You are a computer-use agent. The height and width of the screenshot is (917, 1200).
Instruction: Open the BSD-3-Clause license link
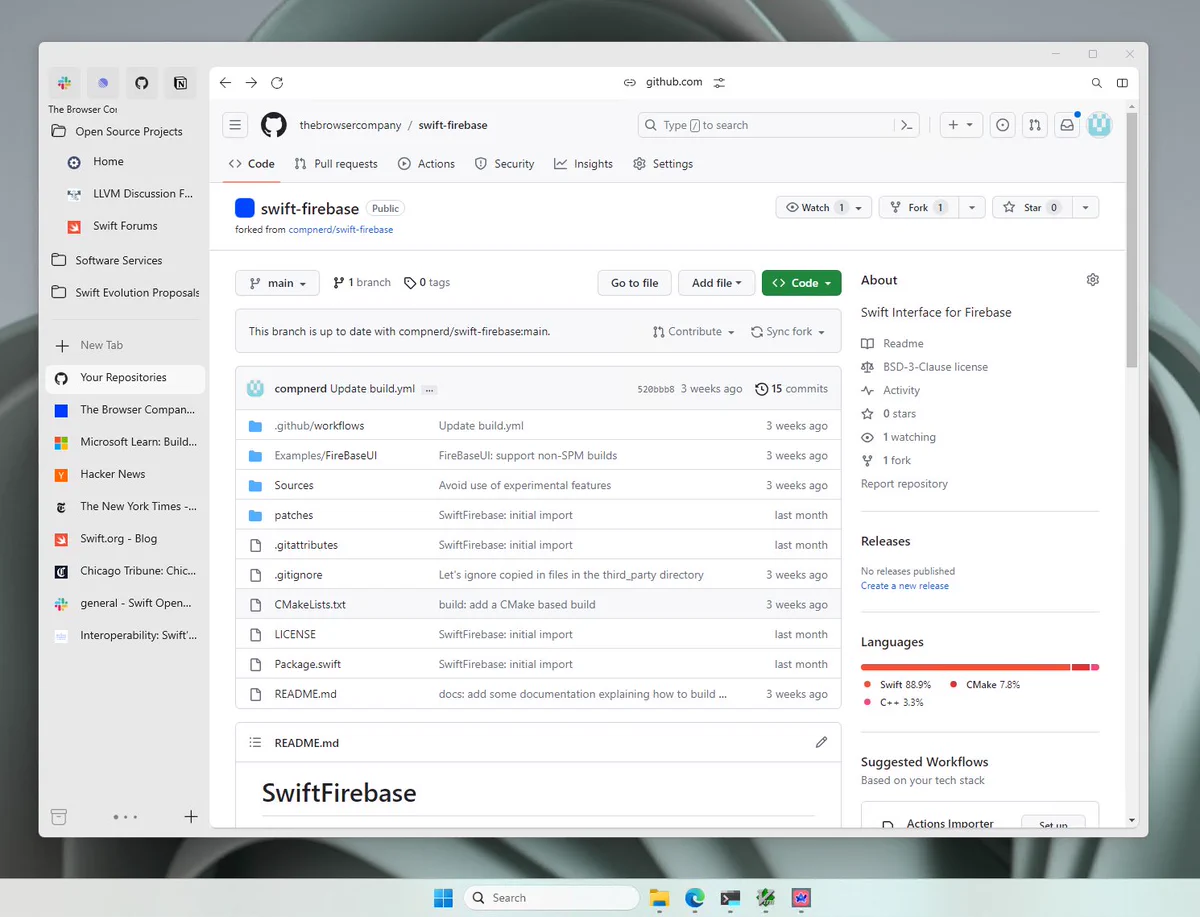coord(935,367)
